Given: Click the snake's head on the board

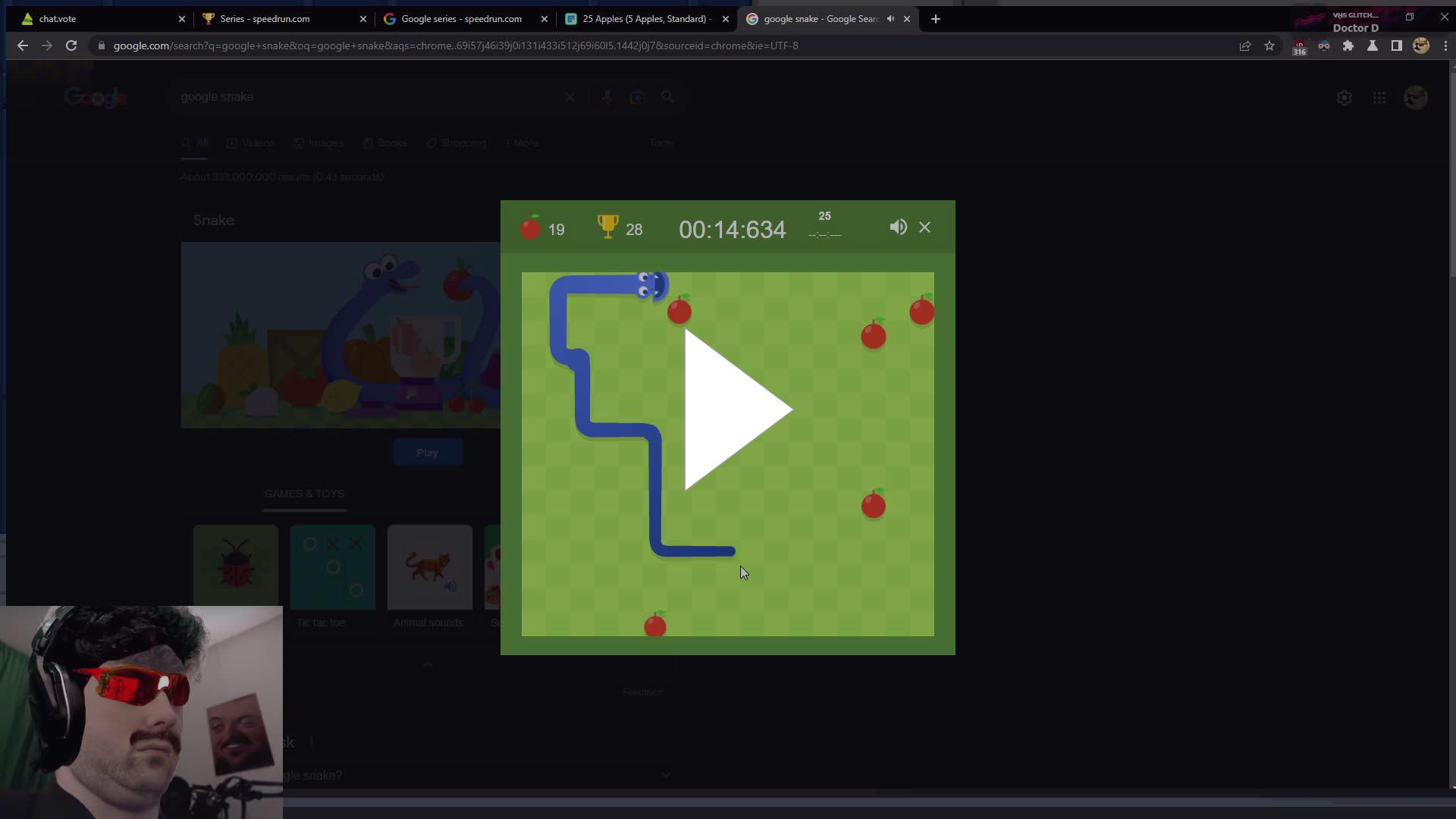Looking at the screenshot, I should pos(652,285).
